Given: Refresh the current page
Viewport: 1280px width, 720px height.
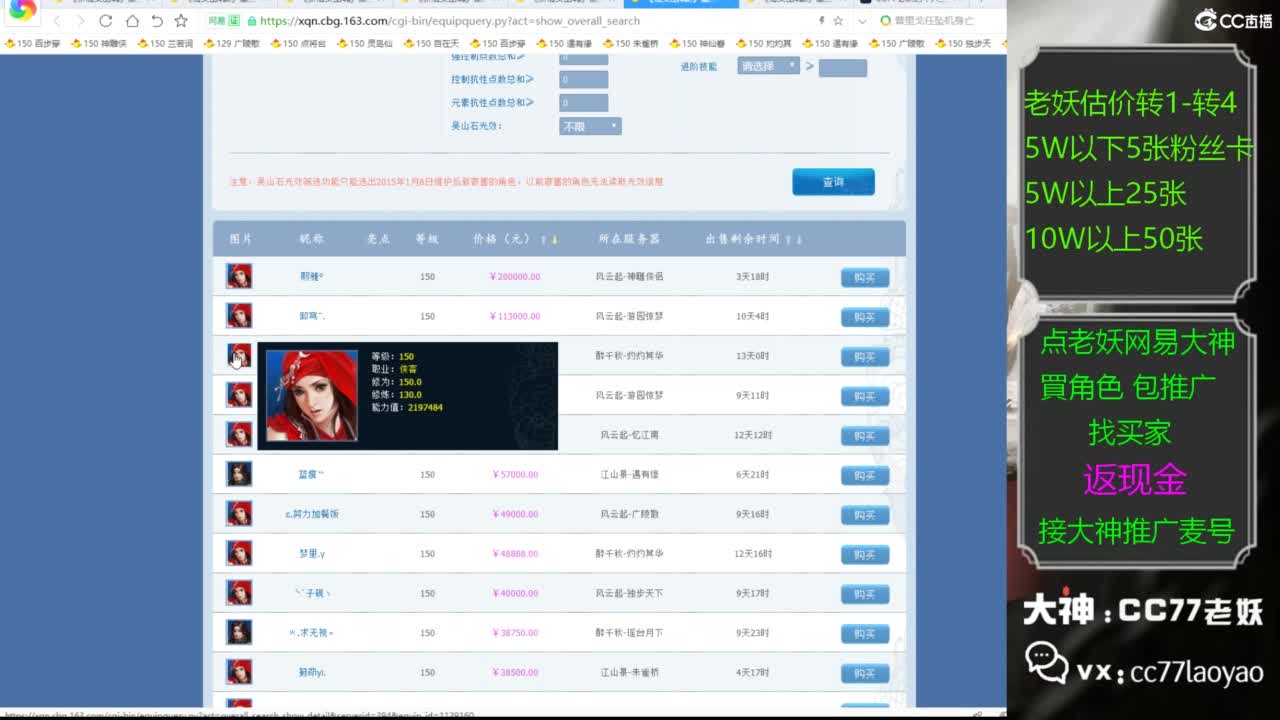Looking at the screenshot, I should point(105,19).
